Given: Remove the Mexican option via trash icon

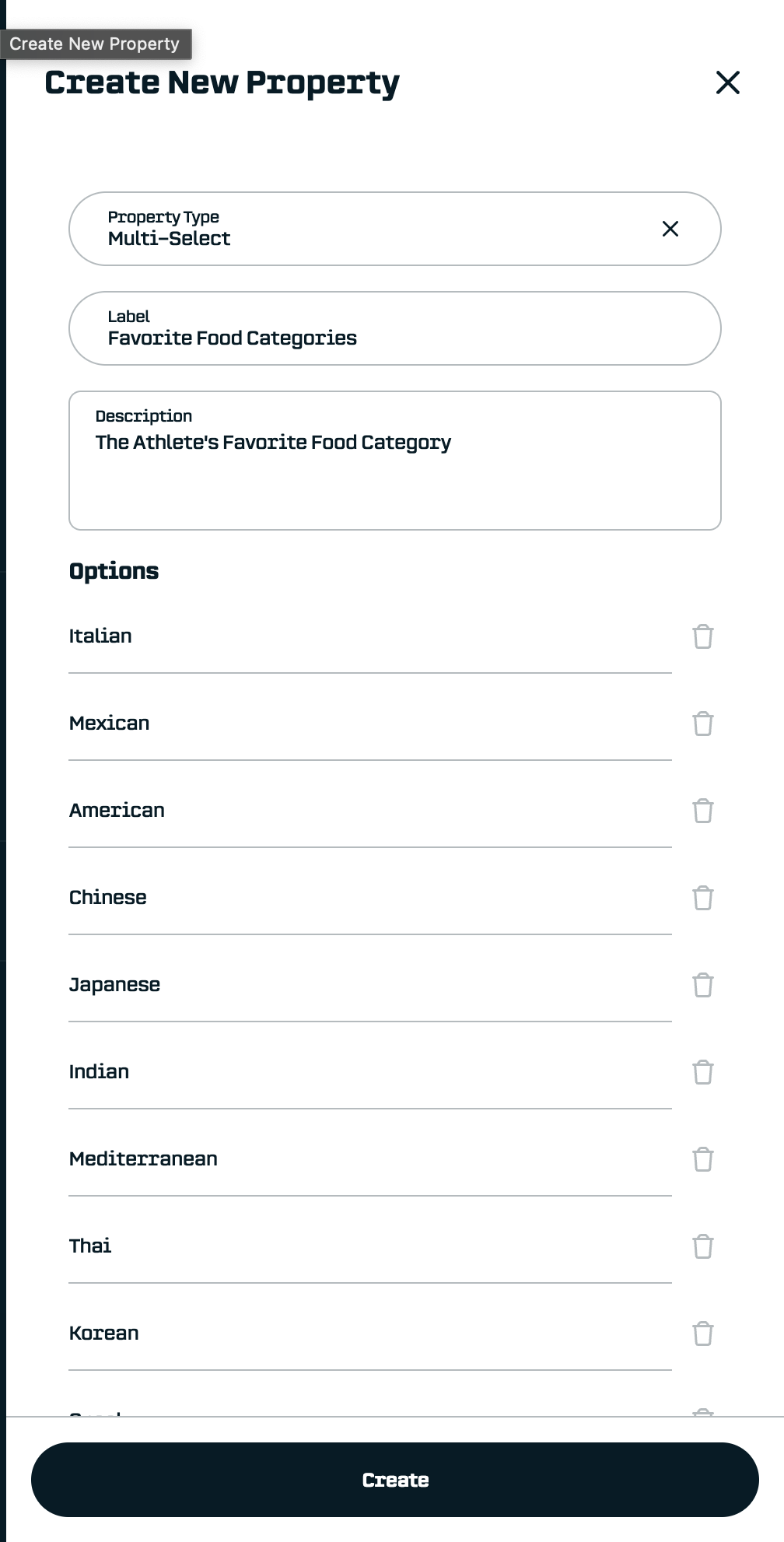Looking at the screenshot, I should 702,724.
